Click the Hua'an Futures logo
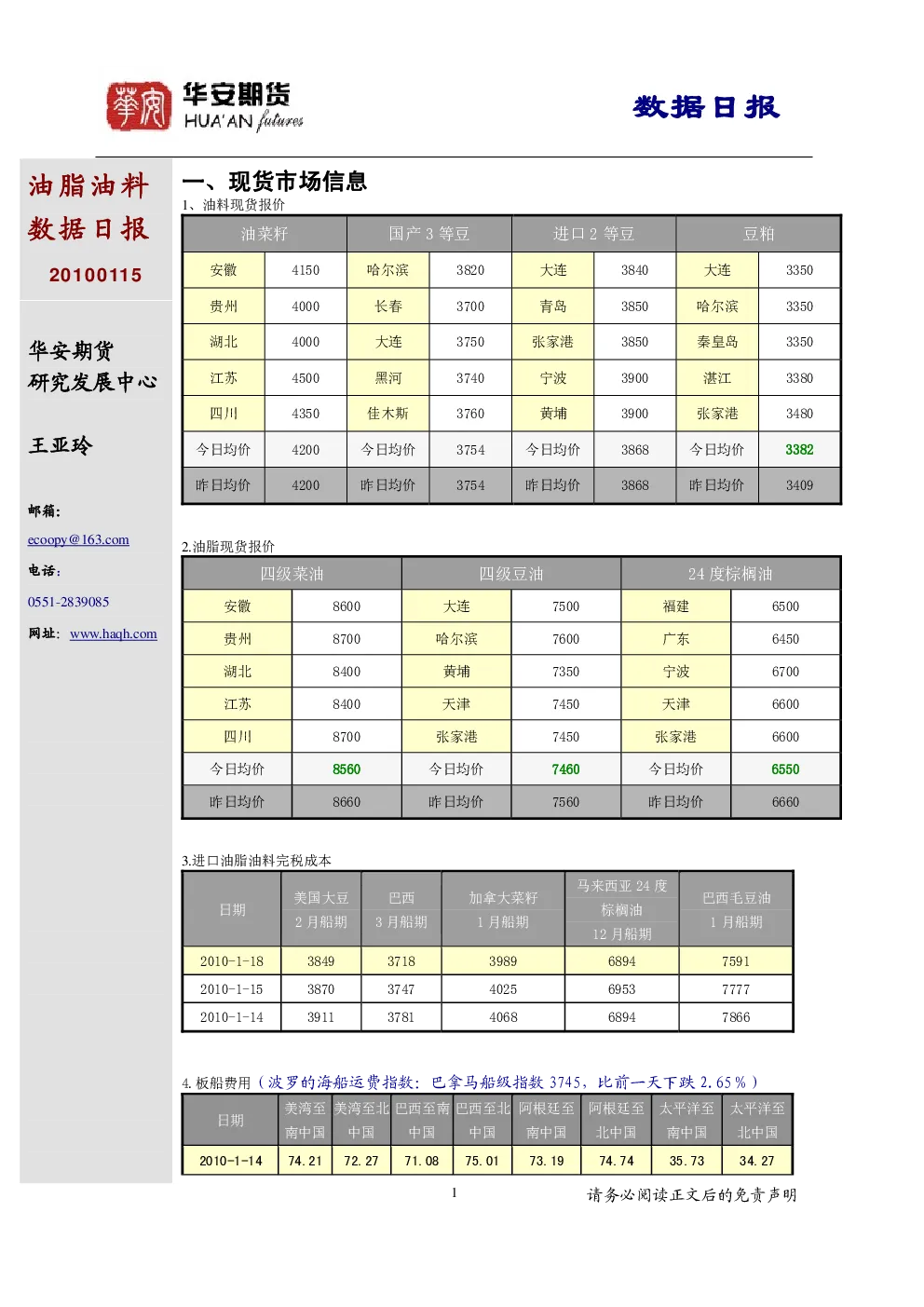Screen dimensions: 924x1307 click(x=204, y=105)
